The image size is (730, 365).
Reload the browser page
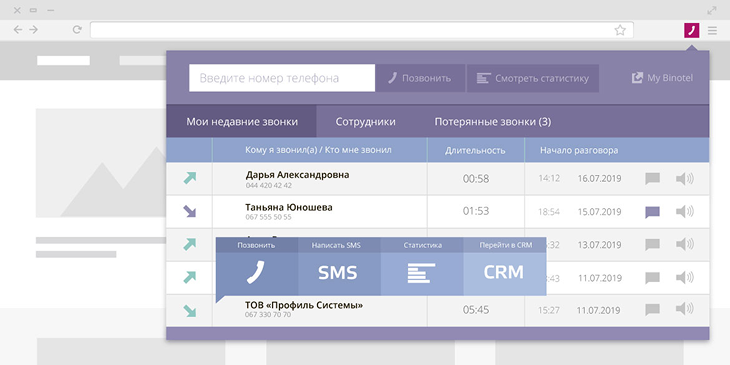coord(77,30)
